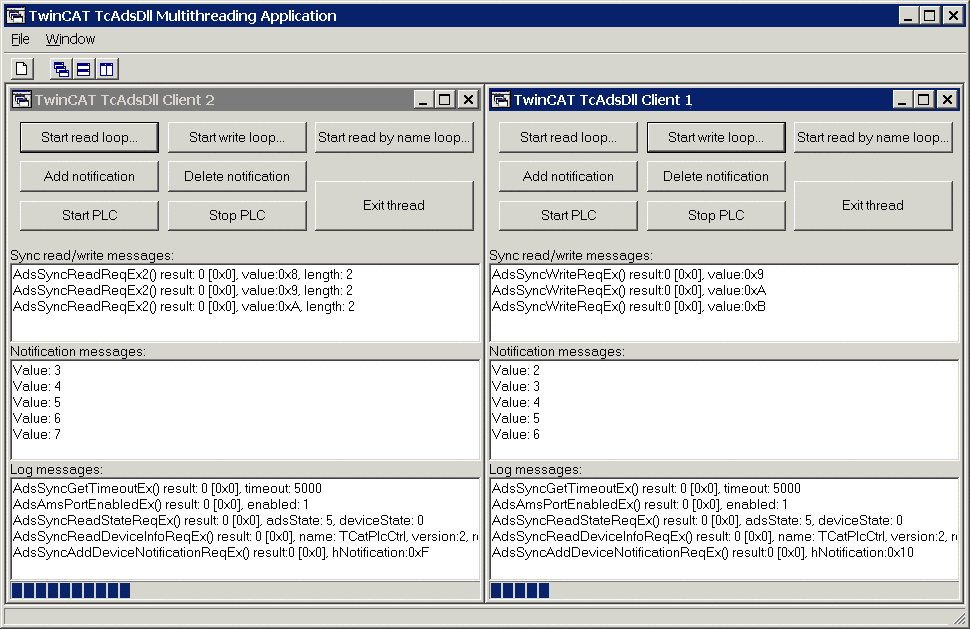Add notification in Client 2

89,176
